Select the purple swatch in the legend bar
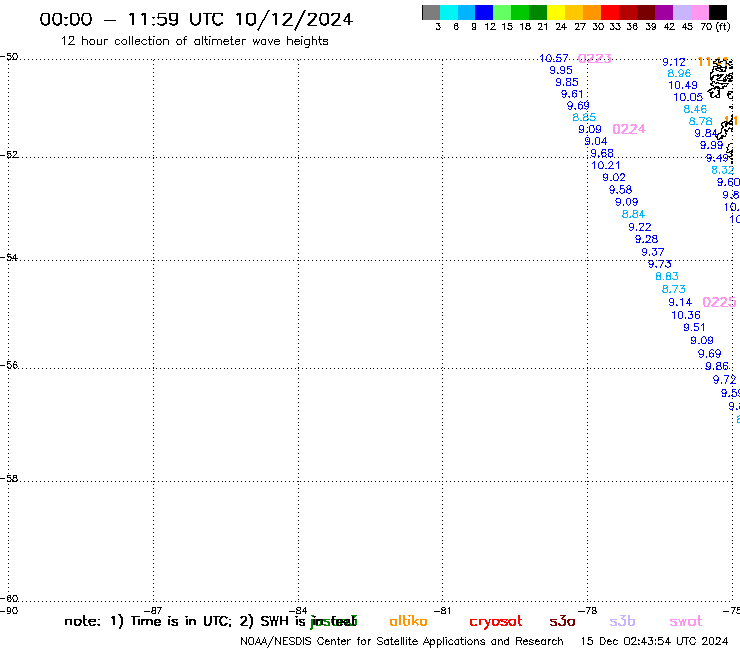This screenshot has height=650, width=740. pyautogui.click(x=664, y=12)
